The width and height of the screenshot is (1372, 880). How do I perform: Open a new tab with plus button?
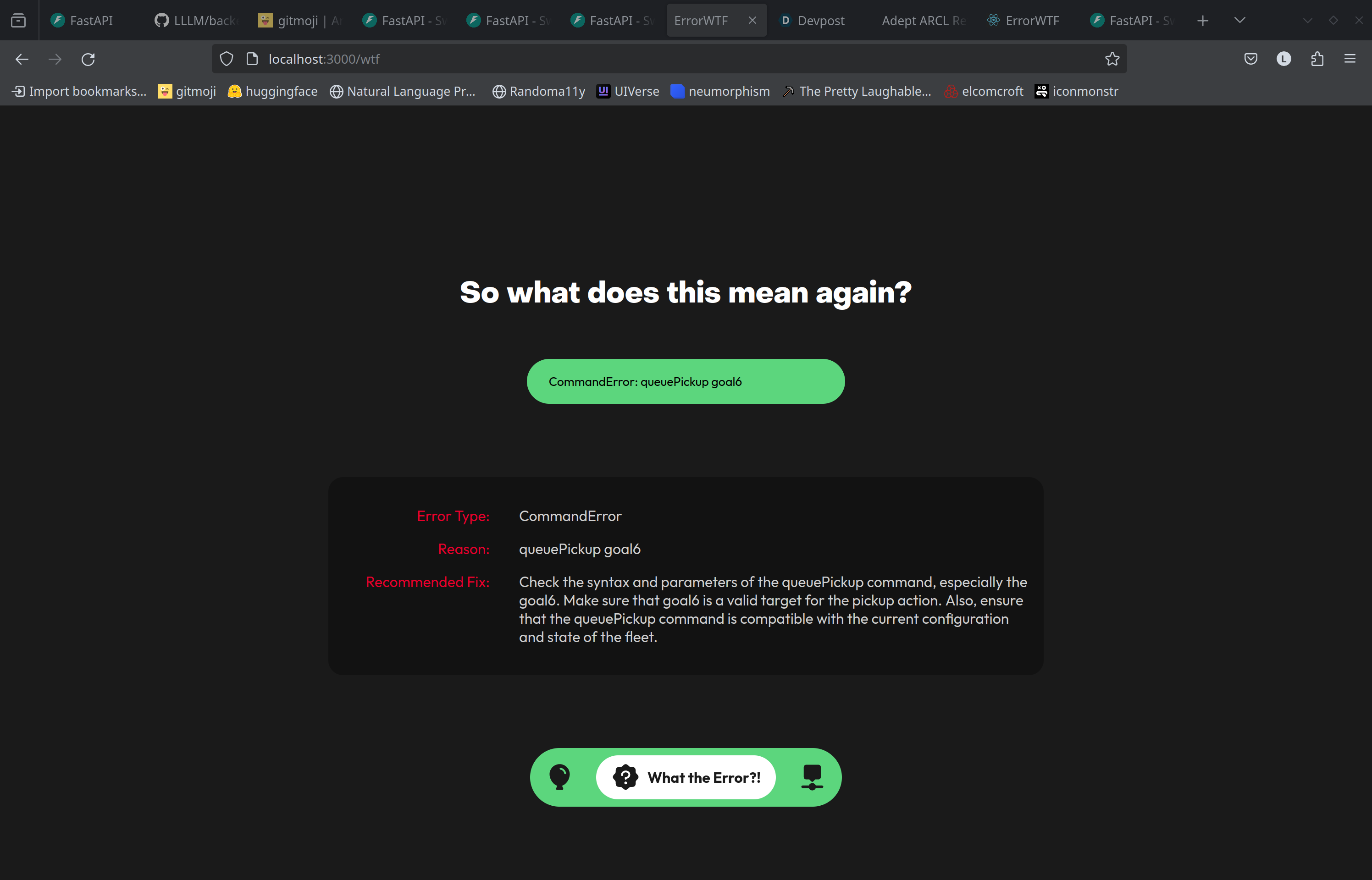coord(1203,21)
